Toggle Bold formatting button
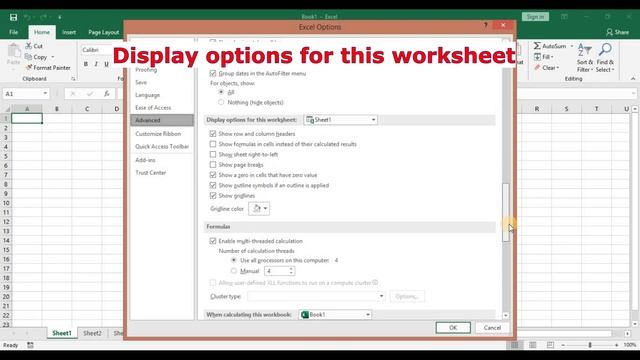Viewport: 640px width, 360px height. click(x=86, y=64)
